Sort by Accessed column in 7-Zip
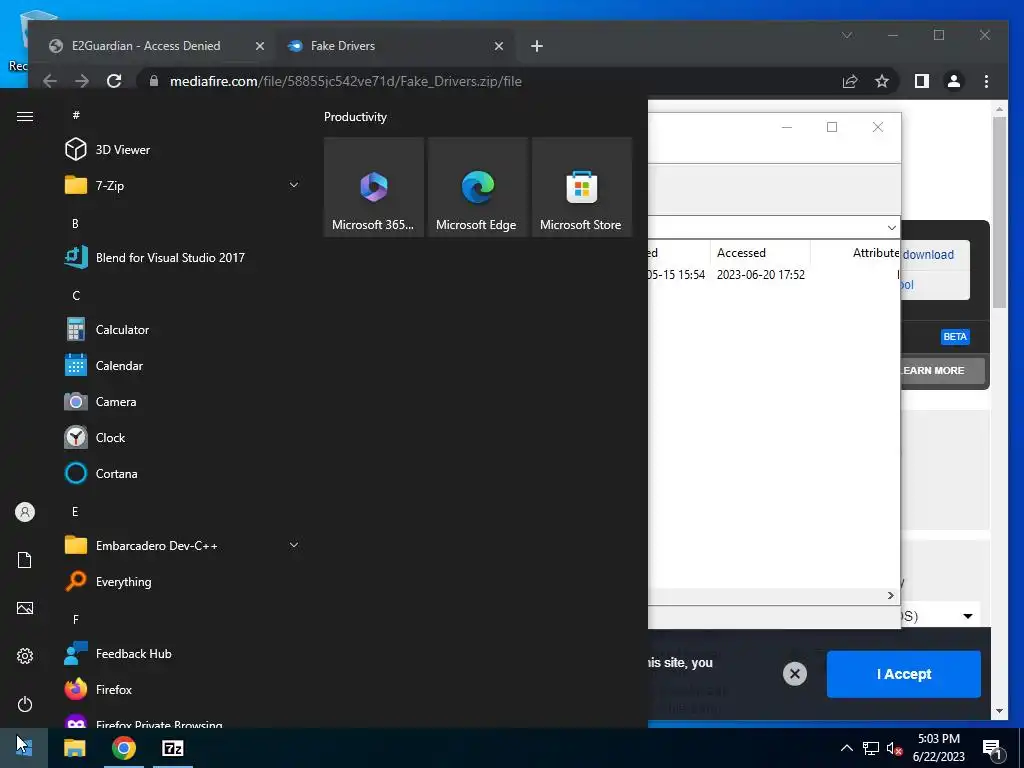1024x768 pixels. coord(760,253)
